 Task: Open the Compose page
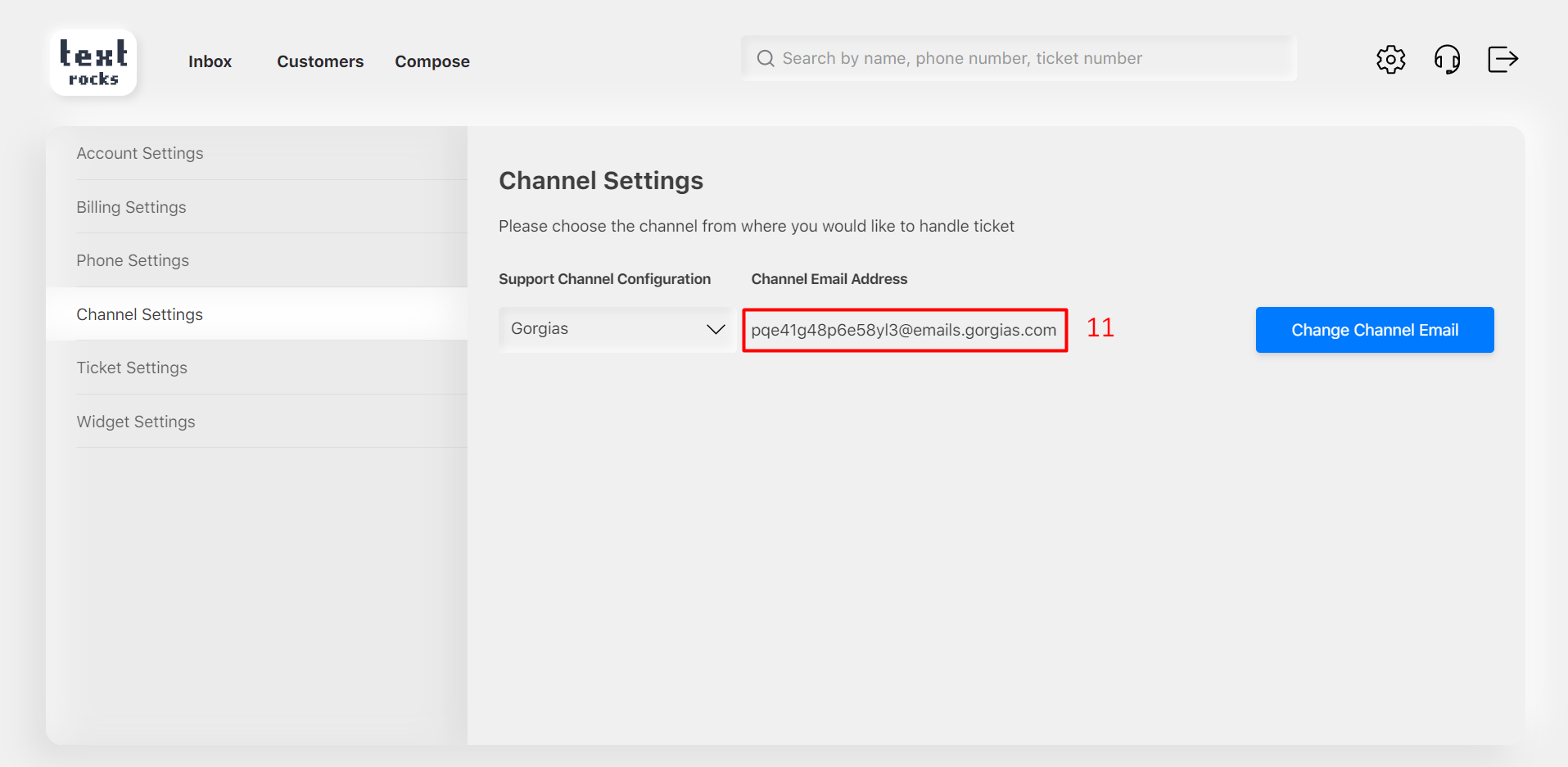pyautogui.click(x=432, y=61)
